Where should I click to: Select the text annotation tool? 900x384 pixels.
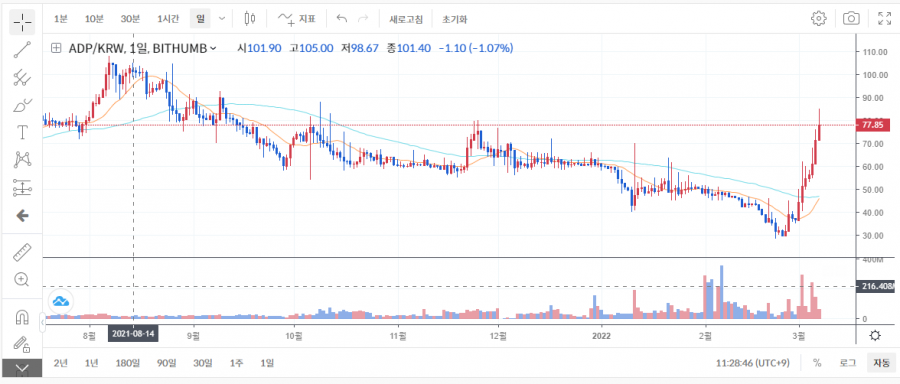(22, 133)
